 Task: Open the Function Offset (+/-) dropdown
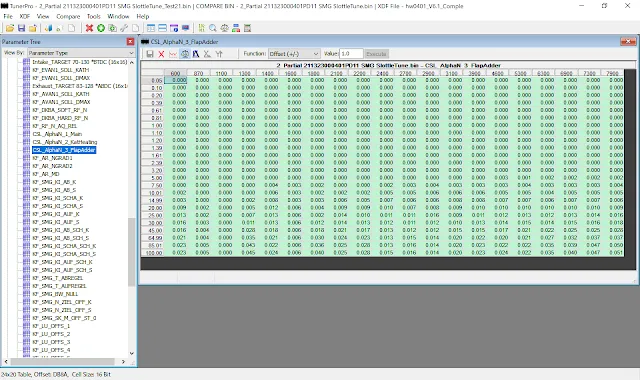(x=294, y=54)
